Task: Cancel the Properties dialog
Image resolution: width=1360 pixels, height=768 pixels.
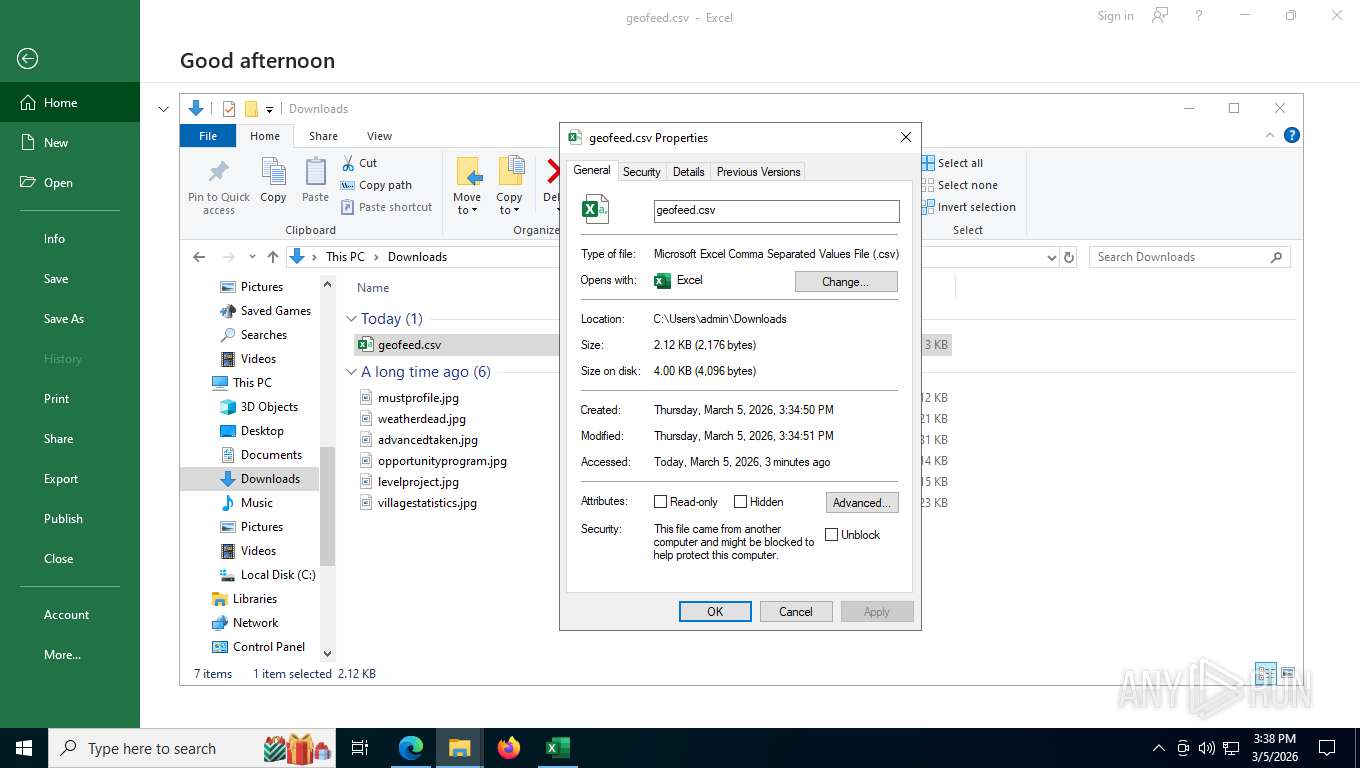Action: click(796, 612)
